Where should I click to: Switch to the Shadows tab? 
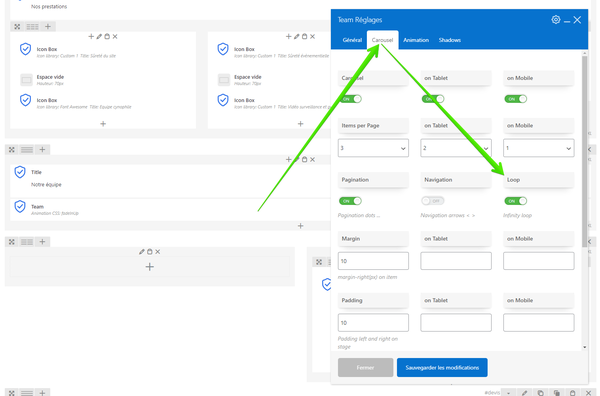pyautogui.click(x=450, y=40)
